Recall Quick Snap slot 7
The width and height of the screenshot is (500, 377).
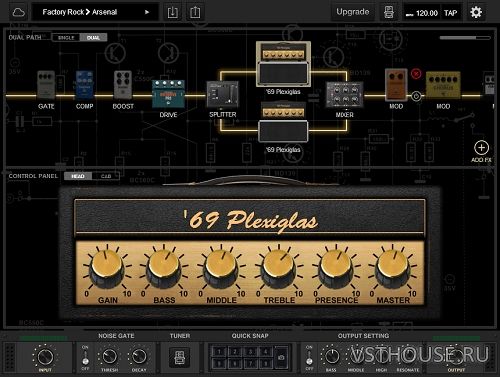click(x=250, y=363)
